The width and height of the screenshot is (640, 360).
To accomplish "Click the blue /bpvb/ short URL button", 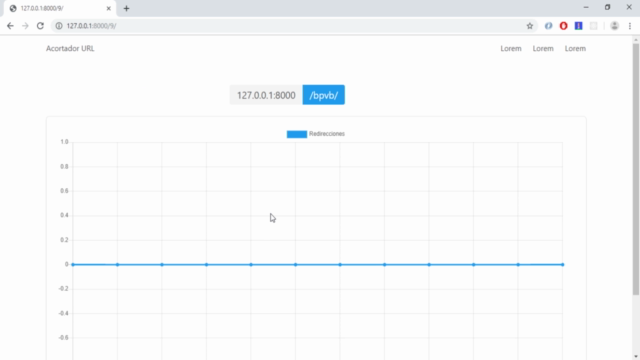I will pos(324,95).
